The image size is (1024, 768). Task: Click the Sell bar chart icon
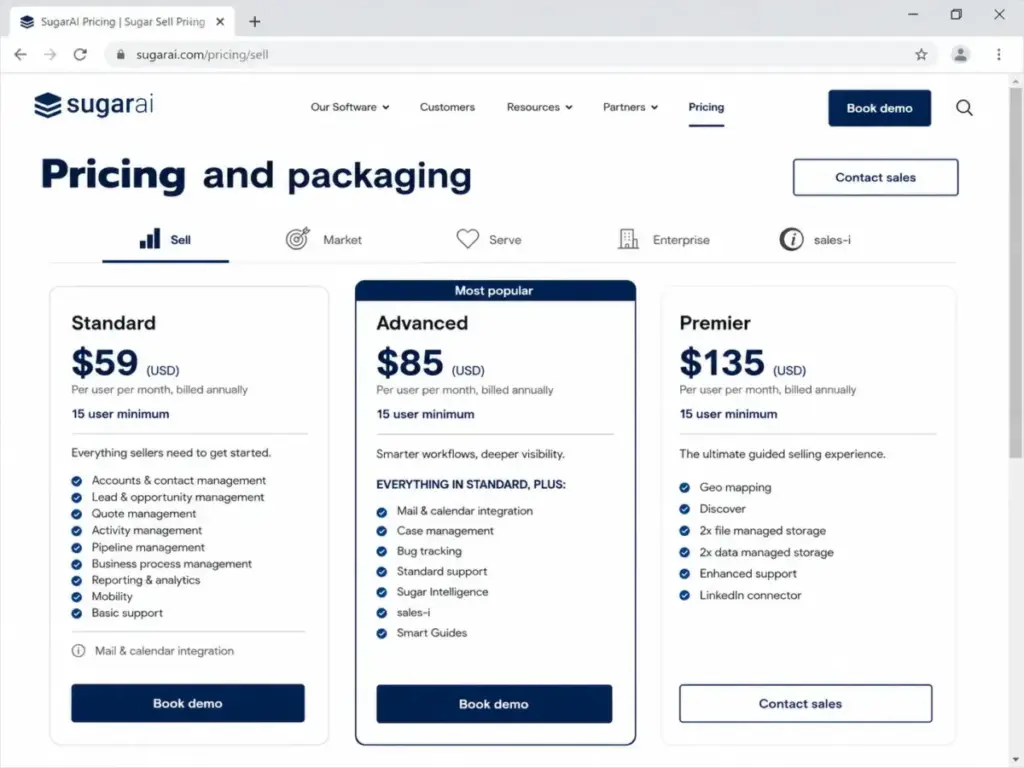click(x=150, y=238)
